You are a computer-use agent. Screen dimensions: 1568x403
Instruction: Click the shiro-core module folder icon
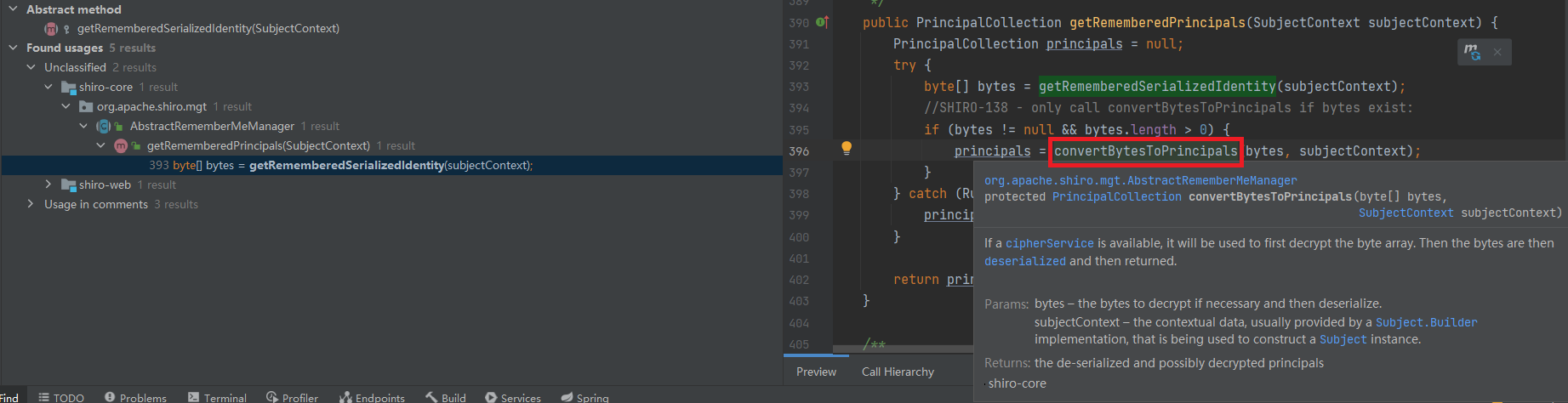click(69, 87)
